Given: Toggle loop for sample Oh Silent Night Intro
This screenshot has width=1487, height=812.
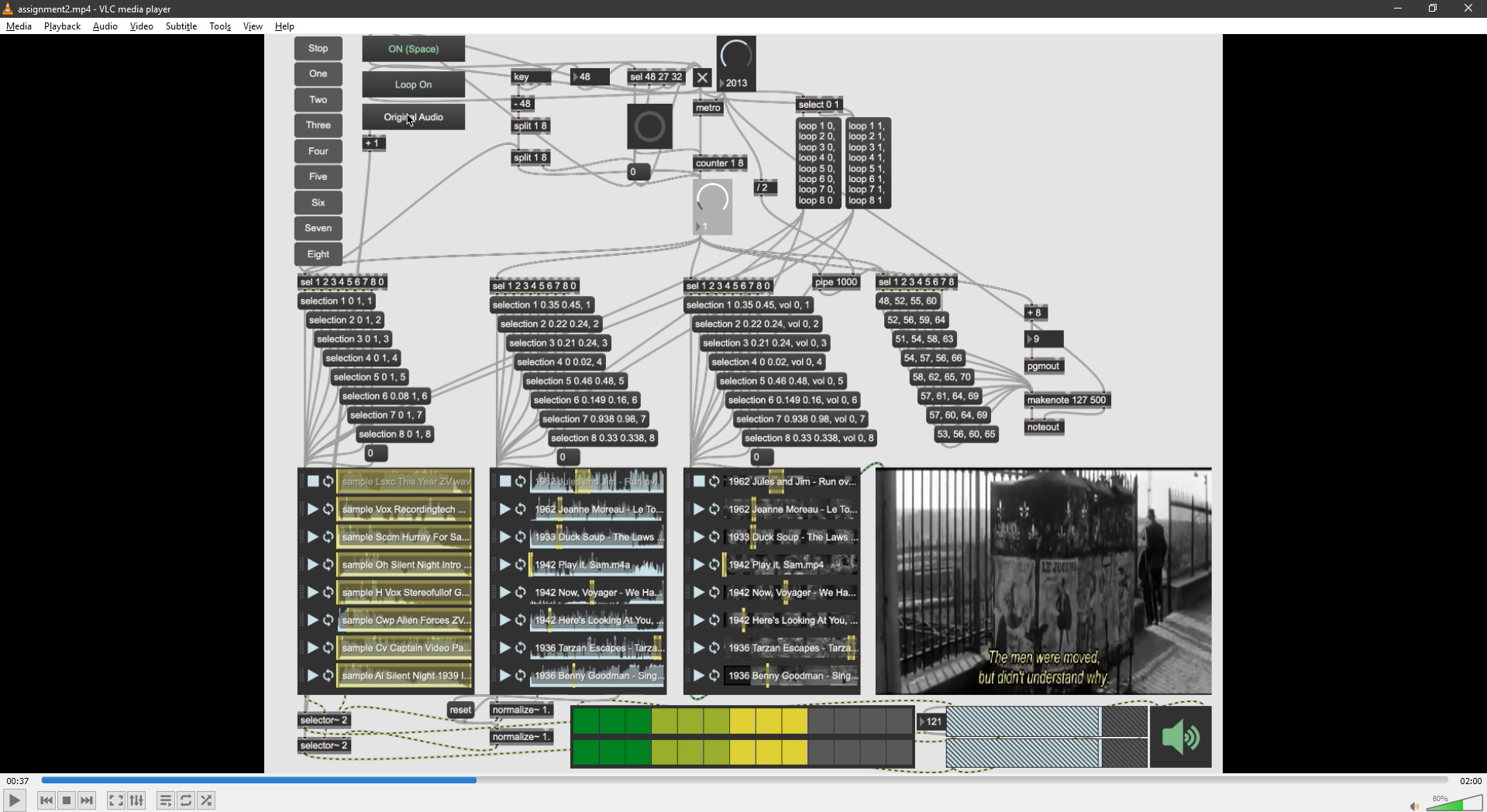Looking at the screenshot, I should coord(329,565).
